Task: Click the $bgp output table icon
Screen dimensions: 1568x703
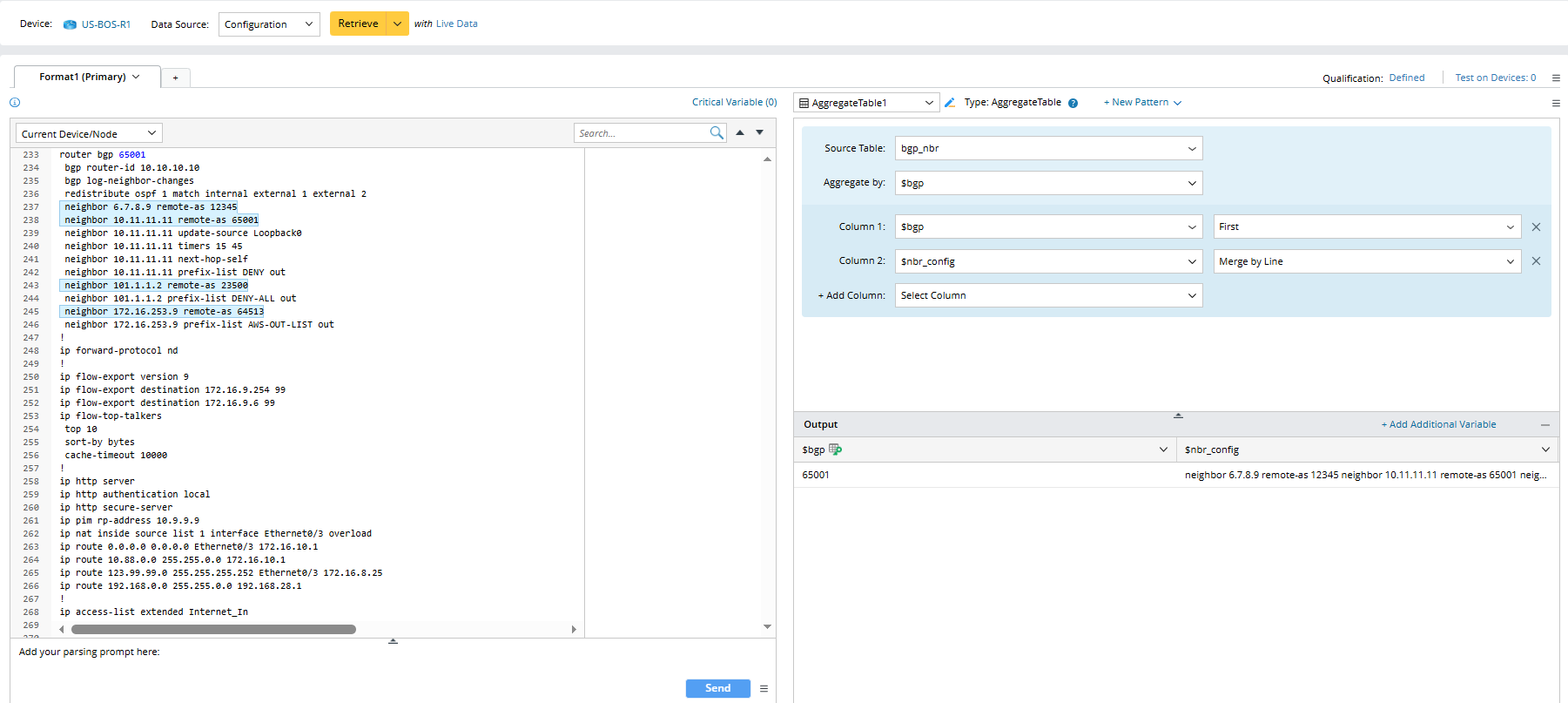Action: (x=836, y=450)
